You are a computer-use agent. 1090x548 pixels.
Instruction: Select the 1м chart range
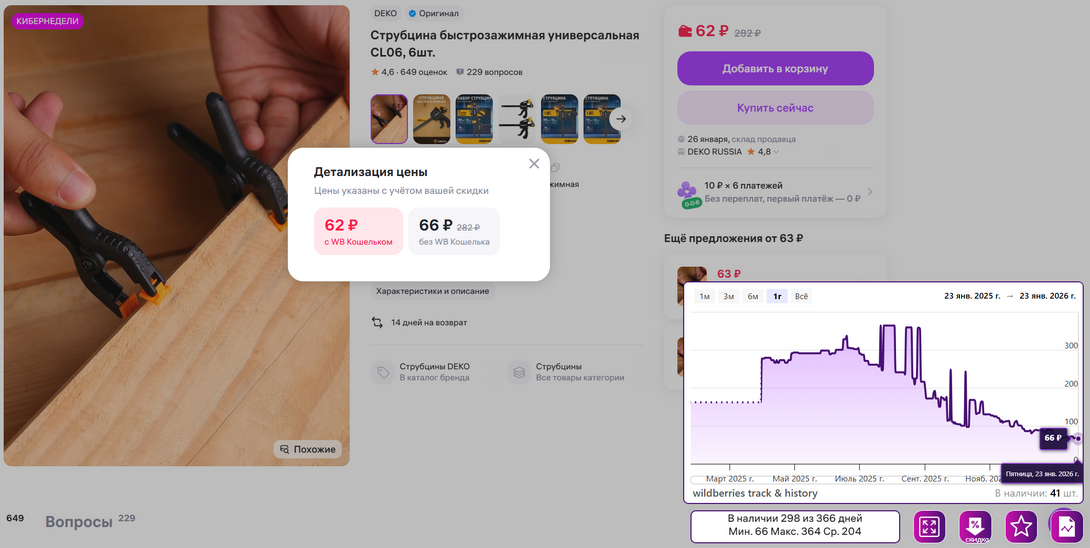click(x=705, y=296)
